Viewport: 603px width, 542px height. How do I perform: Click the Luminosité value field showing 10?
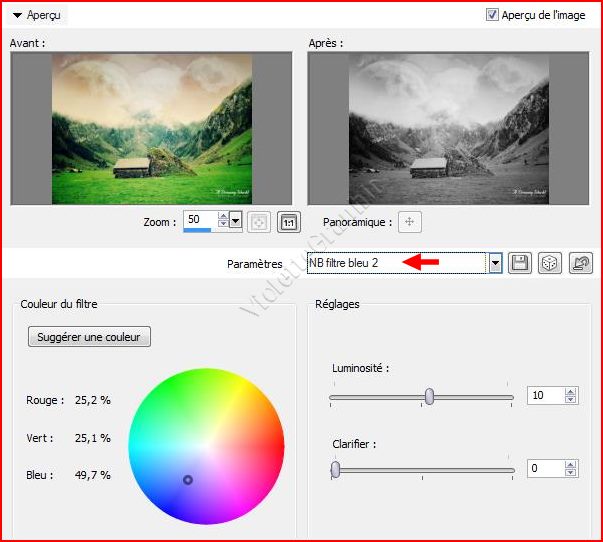click(545, 396)
